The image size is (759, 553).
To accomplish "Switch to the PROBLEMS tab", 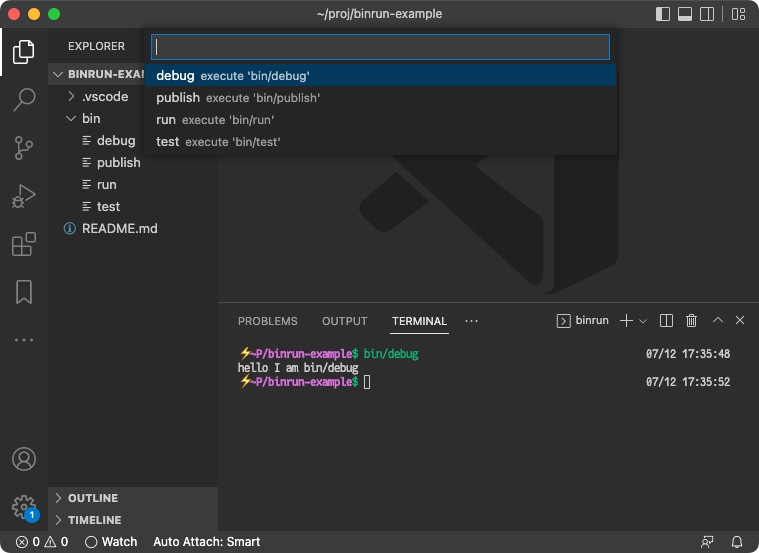I will [x=268, y=321].
